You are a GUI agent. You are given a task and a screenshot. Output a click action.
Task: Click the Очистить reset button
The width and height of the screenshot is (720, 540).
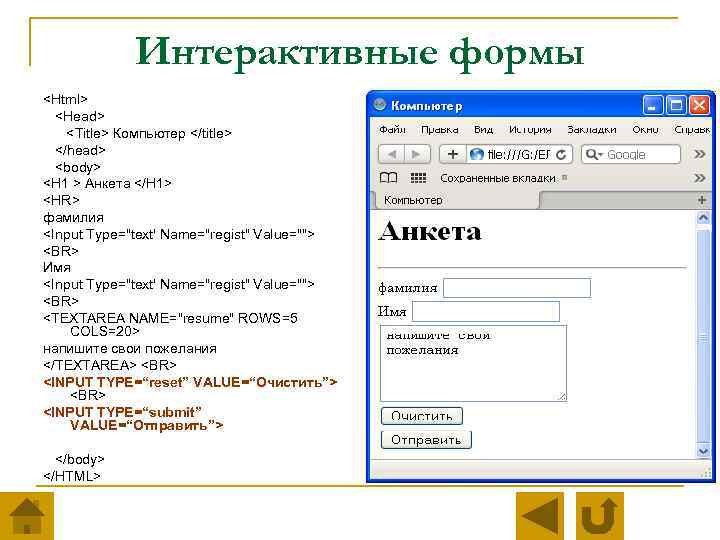[x=422, y=416]
